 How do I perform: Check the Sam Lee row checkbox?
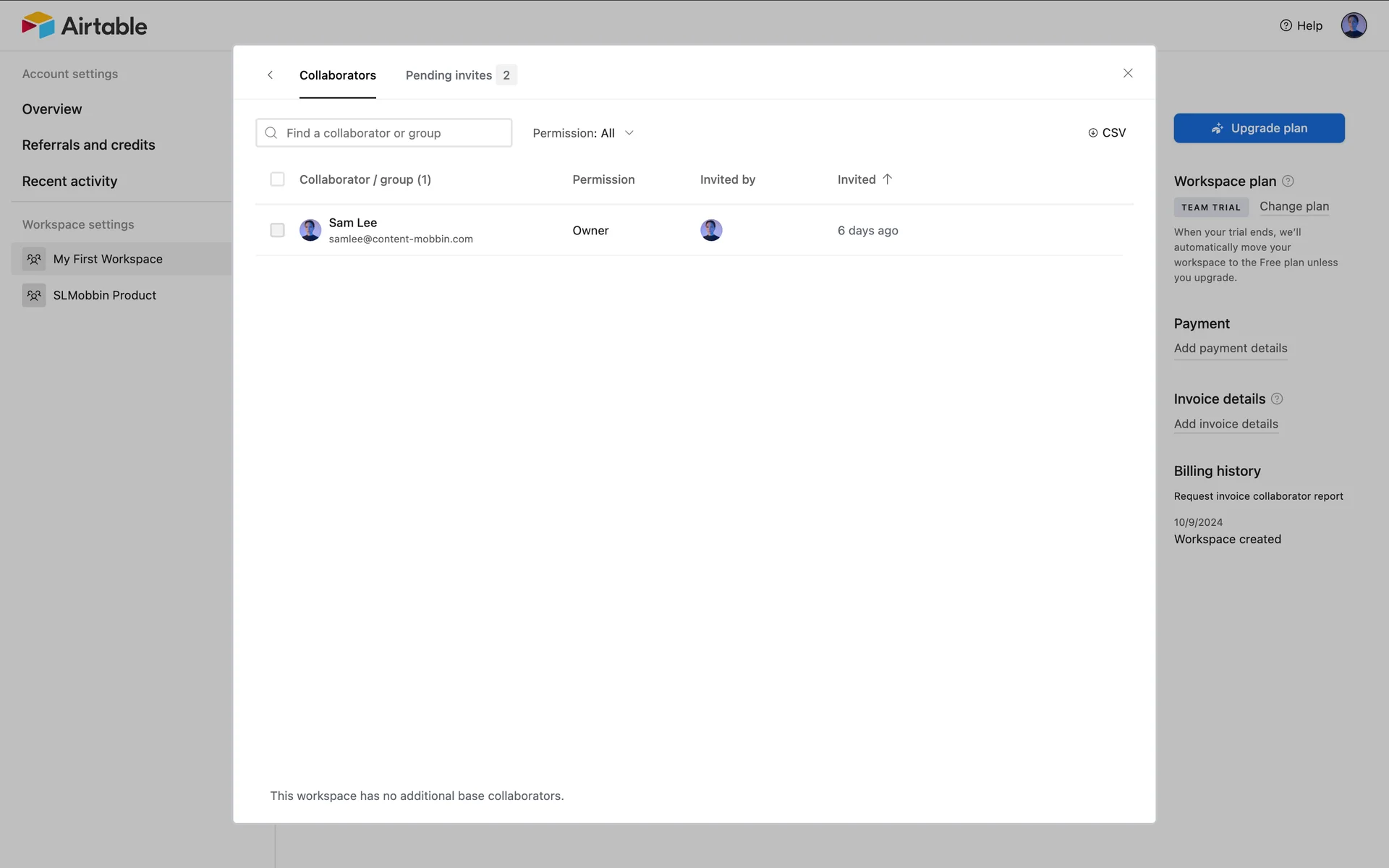pos(277,230)
